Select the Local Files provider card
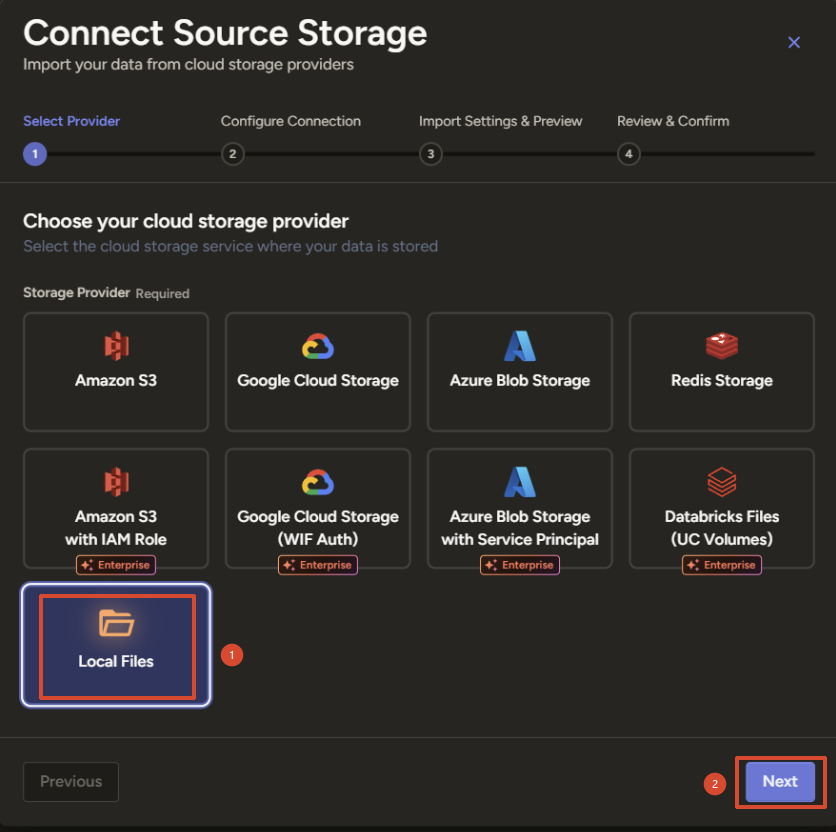 coord(116,645)
